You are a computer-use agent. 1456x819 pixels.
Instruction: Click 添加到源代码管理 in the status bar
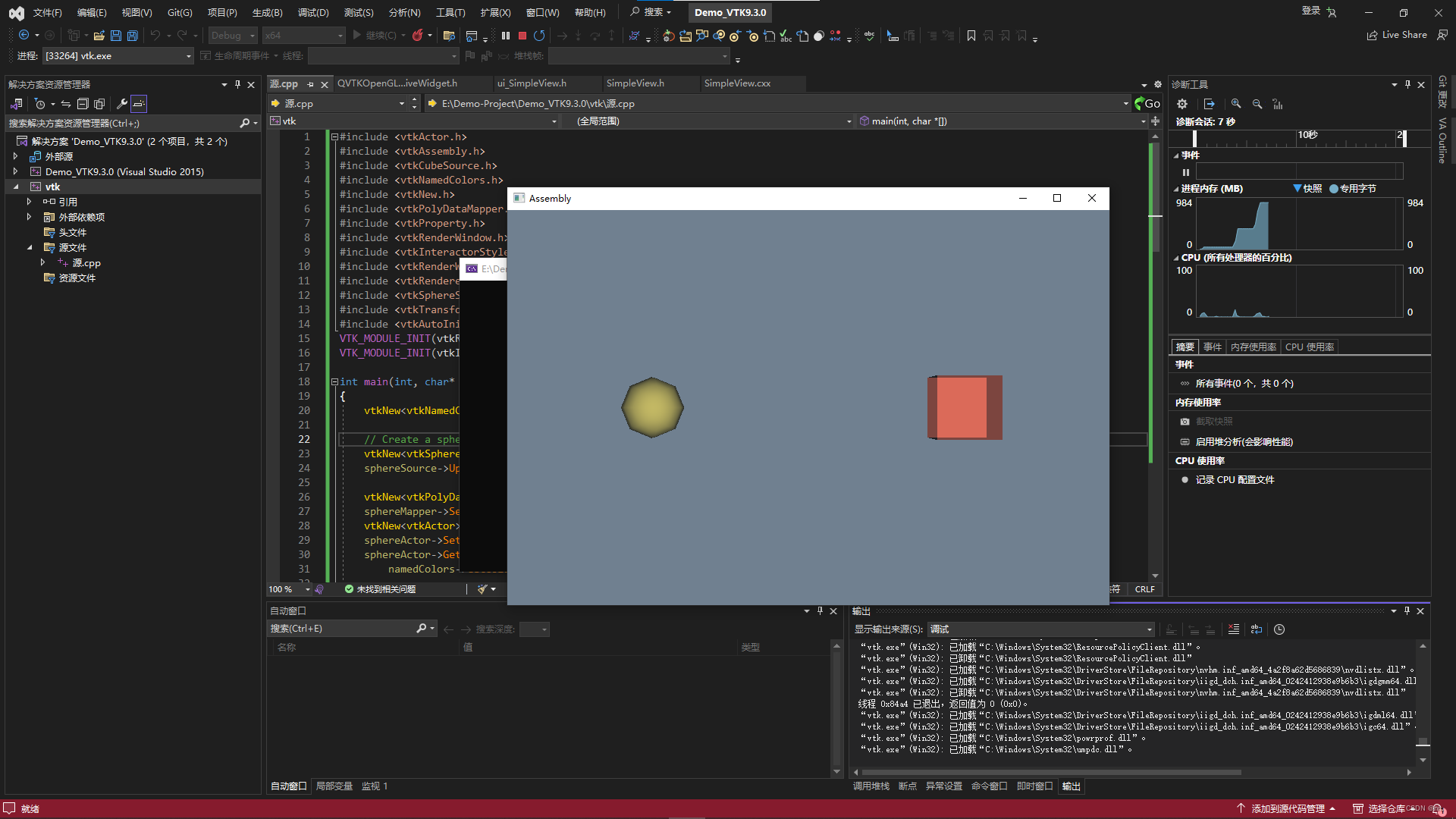tap(1287, 808)
